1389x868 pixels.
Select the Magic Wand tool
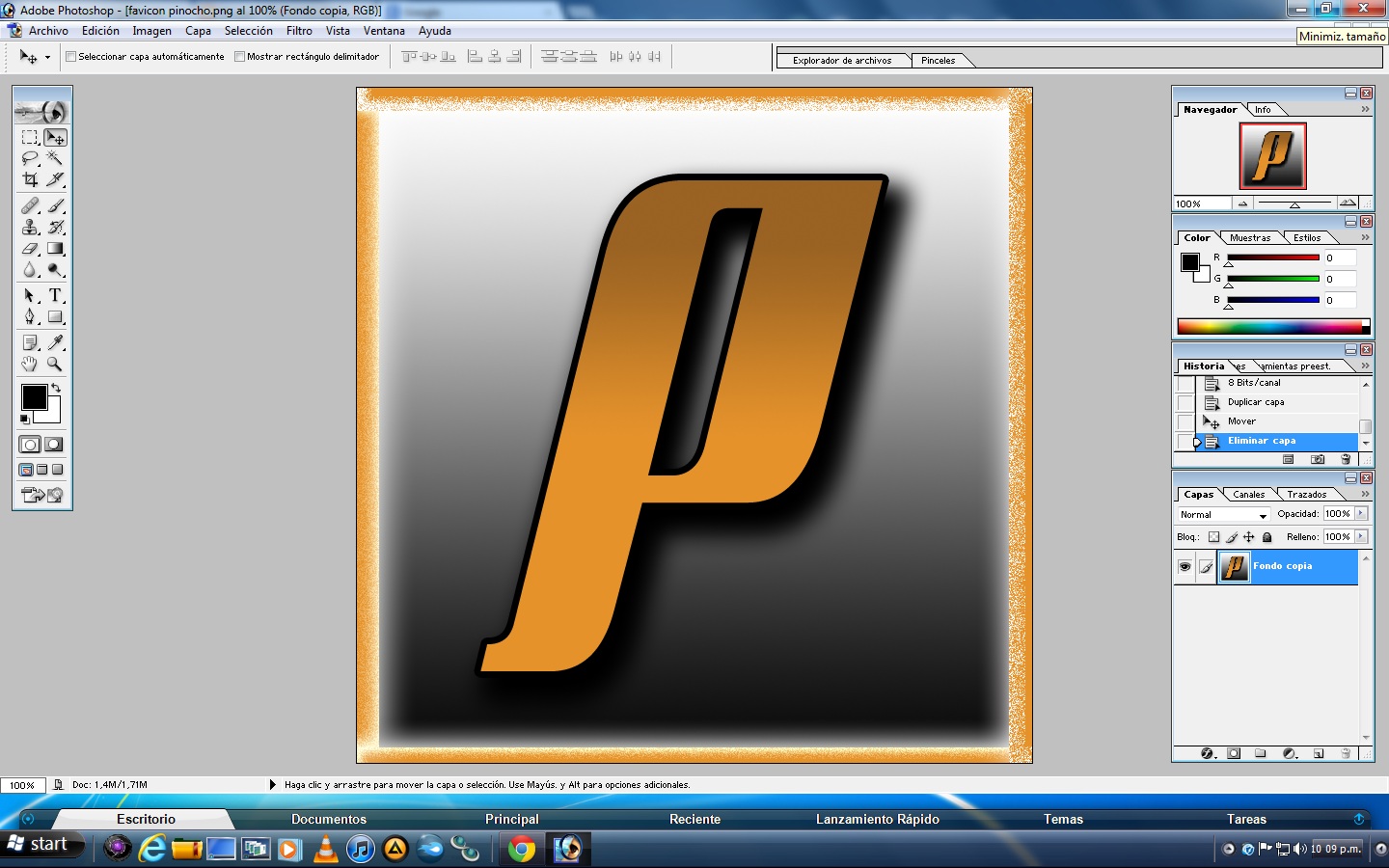coord(56,159)
